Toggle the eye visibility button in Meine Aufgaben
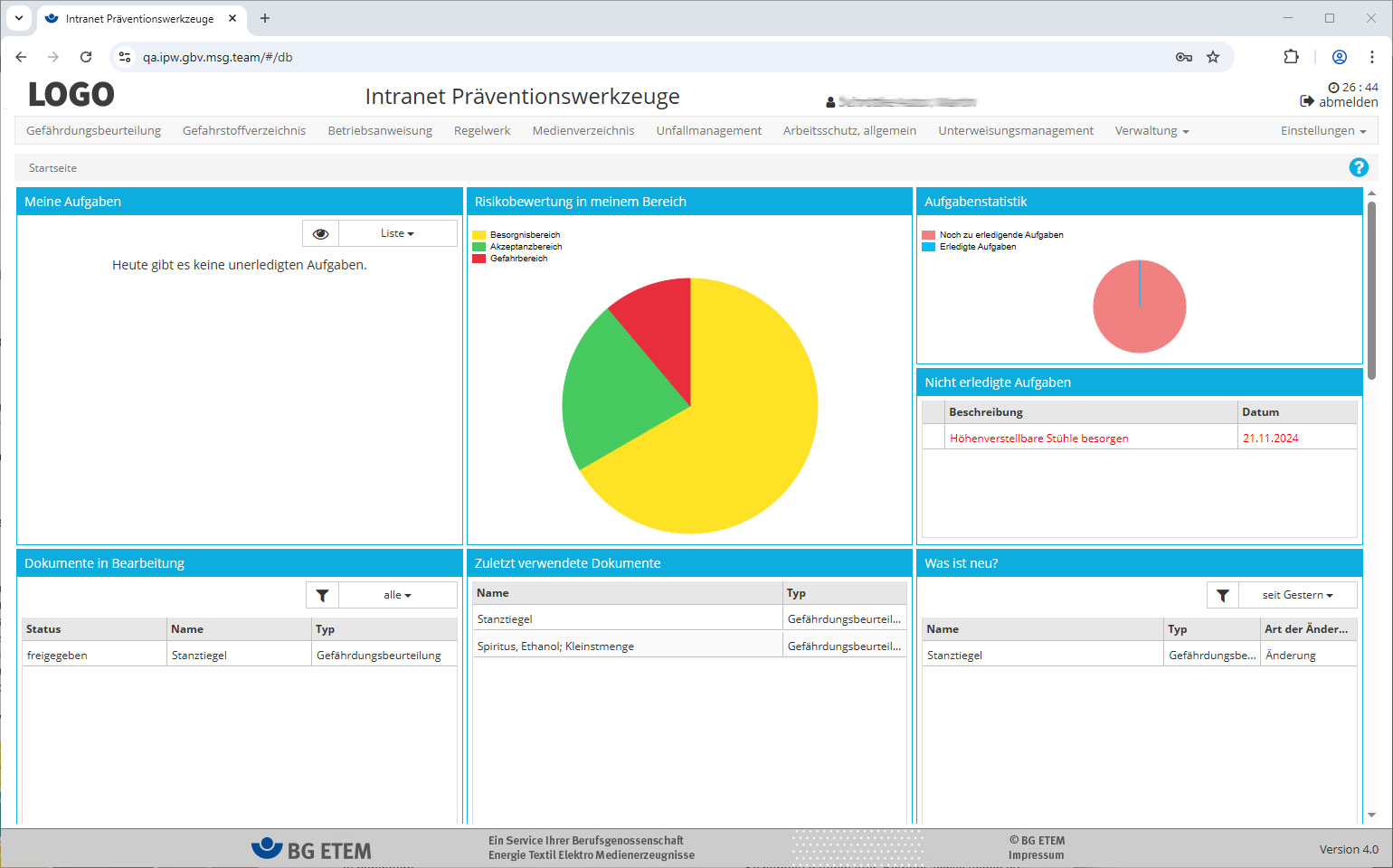1393x868 pixels. click(x=320, y=233)
